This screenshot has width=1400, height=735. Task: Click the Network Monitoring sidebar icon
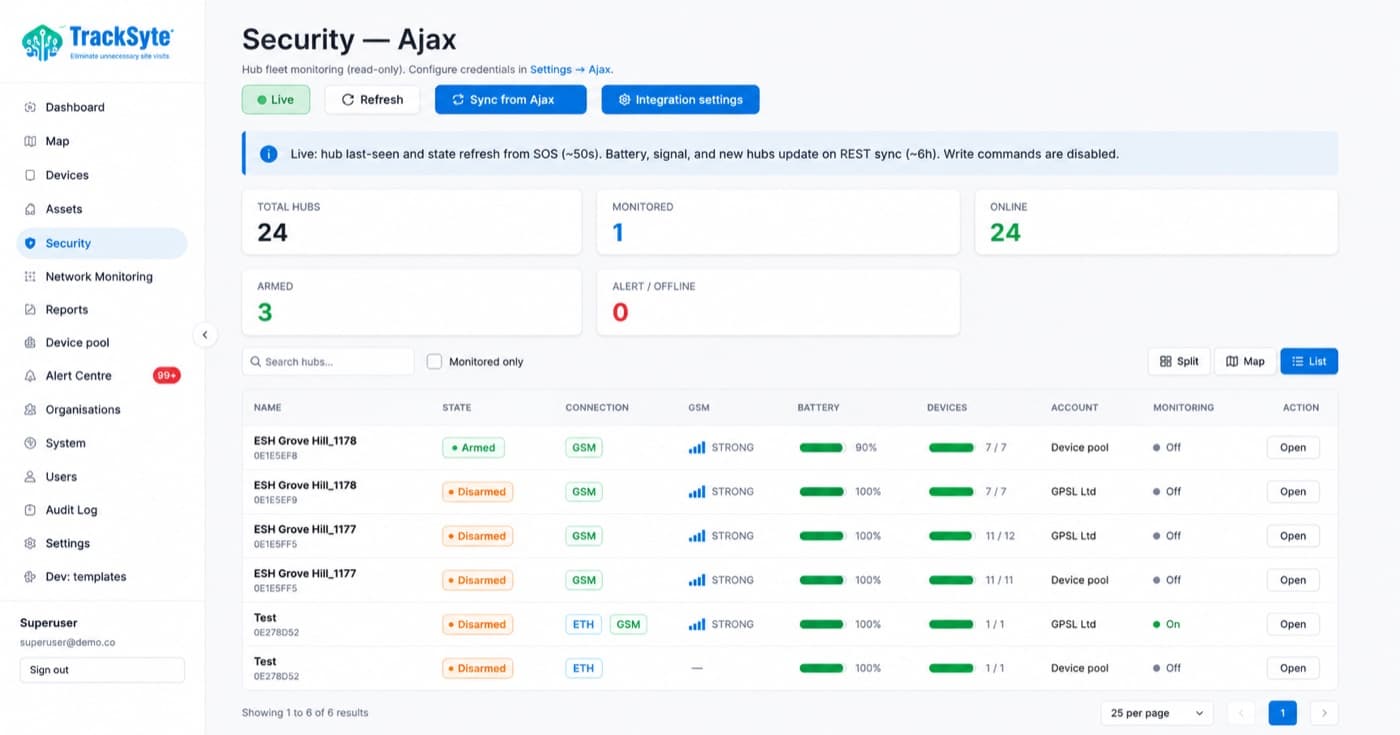pos(30,277)
